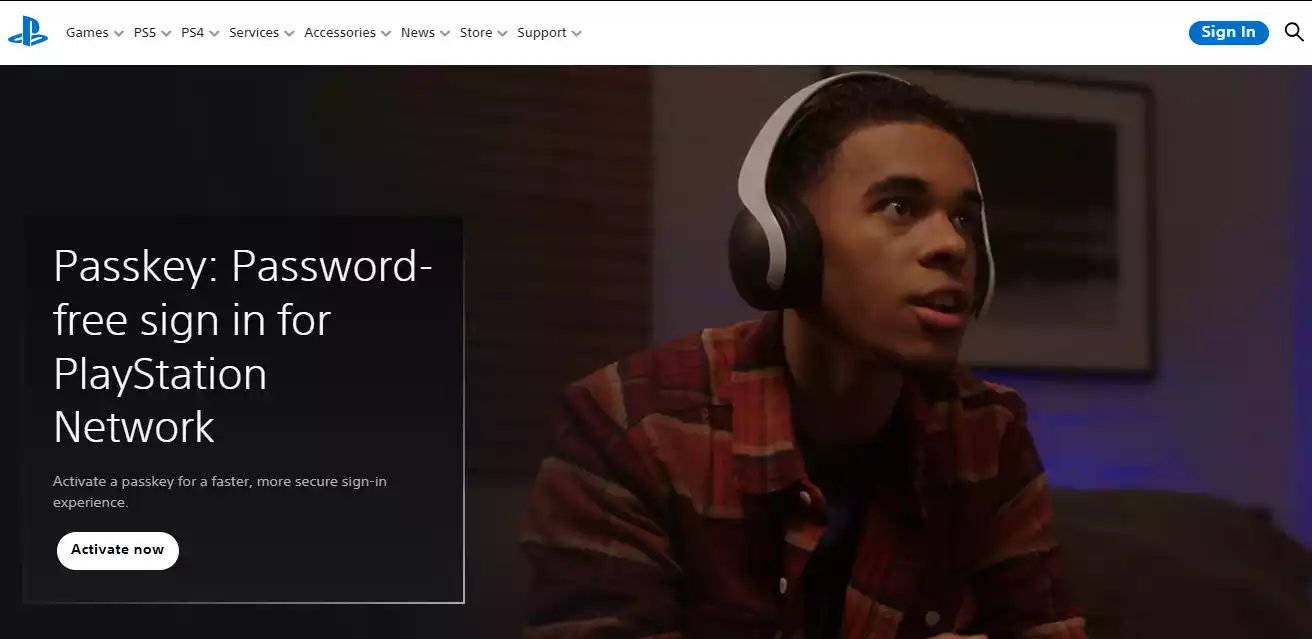The width and height of the screenshot is (1312, 639).
Task: Click the Passkey headline text
Action: 243,347
